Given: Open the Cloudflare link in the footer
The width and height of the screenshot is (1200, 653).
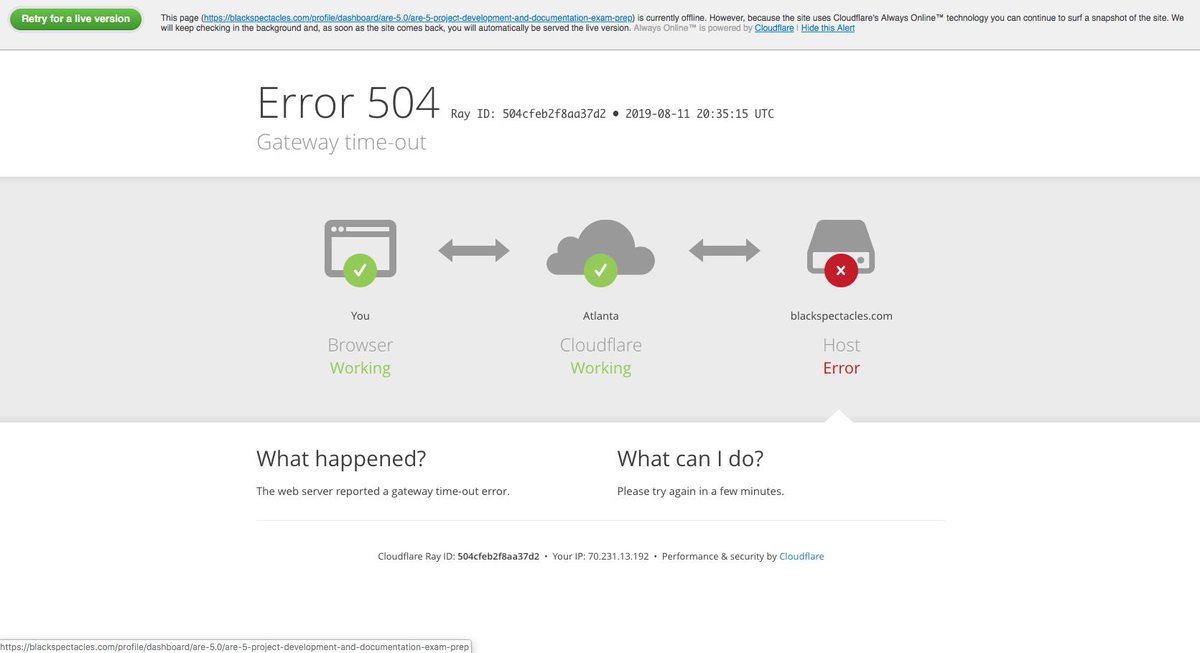Looking at the screenshot, I should (802, 556).
